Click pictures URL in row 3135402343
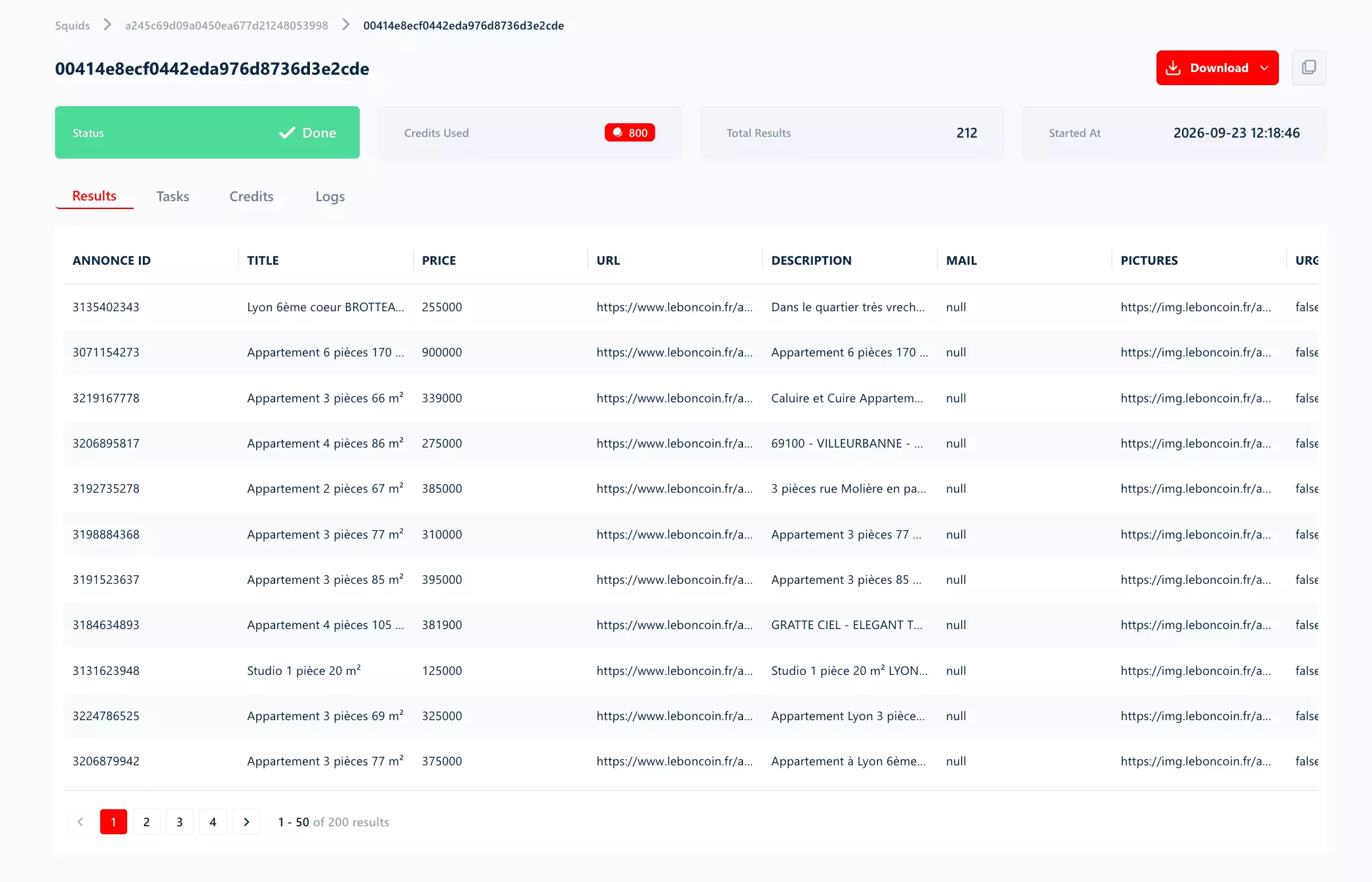Viewport: 1372px width, 882px height. point(1196,307)
